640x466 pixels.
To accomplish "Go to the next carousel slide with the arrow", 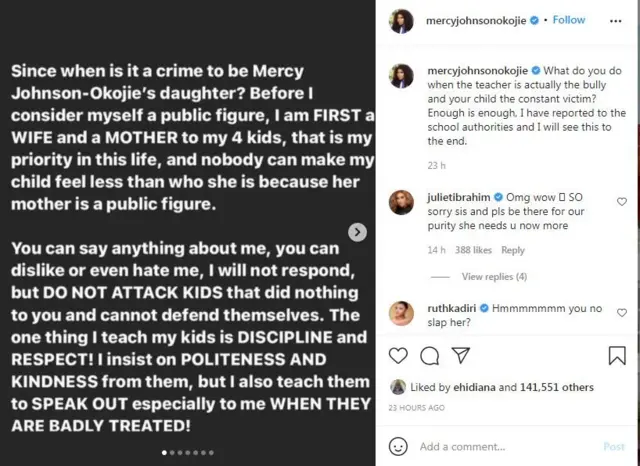I will (x=357, y=232).
